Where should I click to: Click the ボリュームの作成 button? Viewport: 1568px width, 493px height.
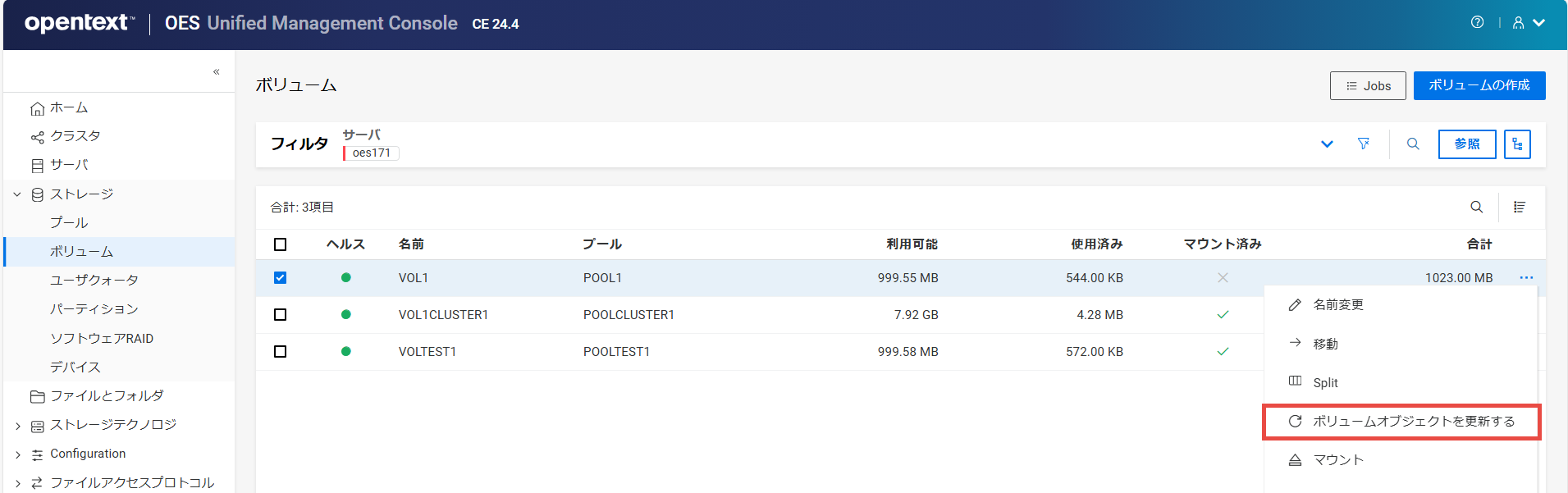(1479, 86)
